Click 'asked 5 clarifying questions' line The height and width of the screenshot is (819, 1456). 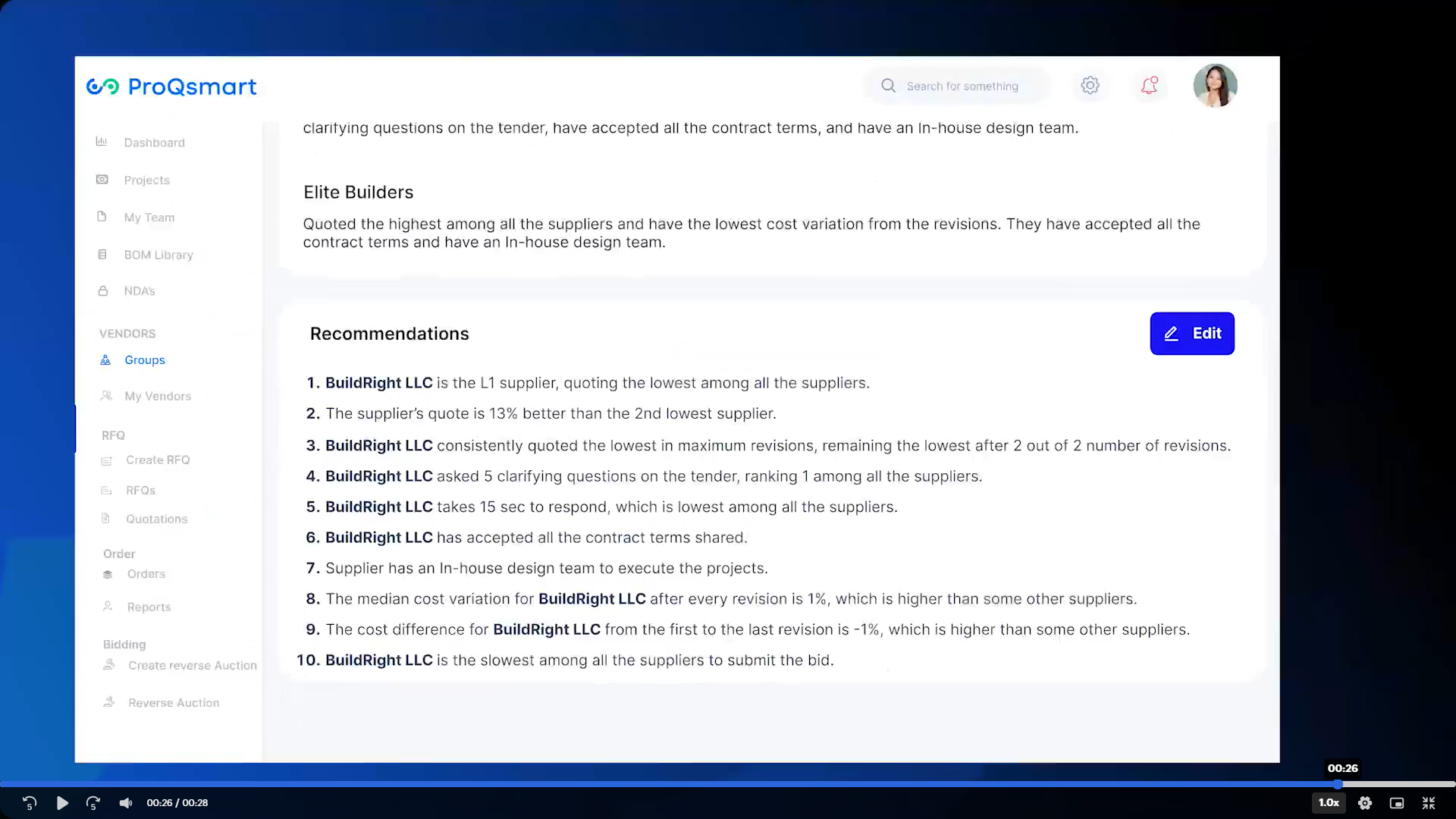[x=644, y=476]
